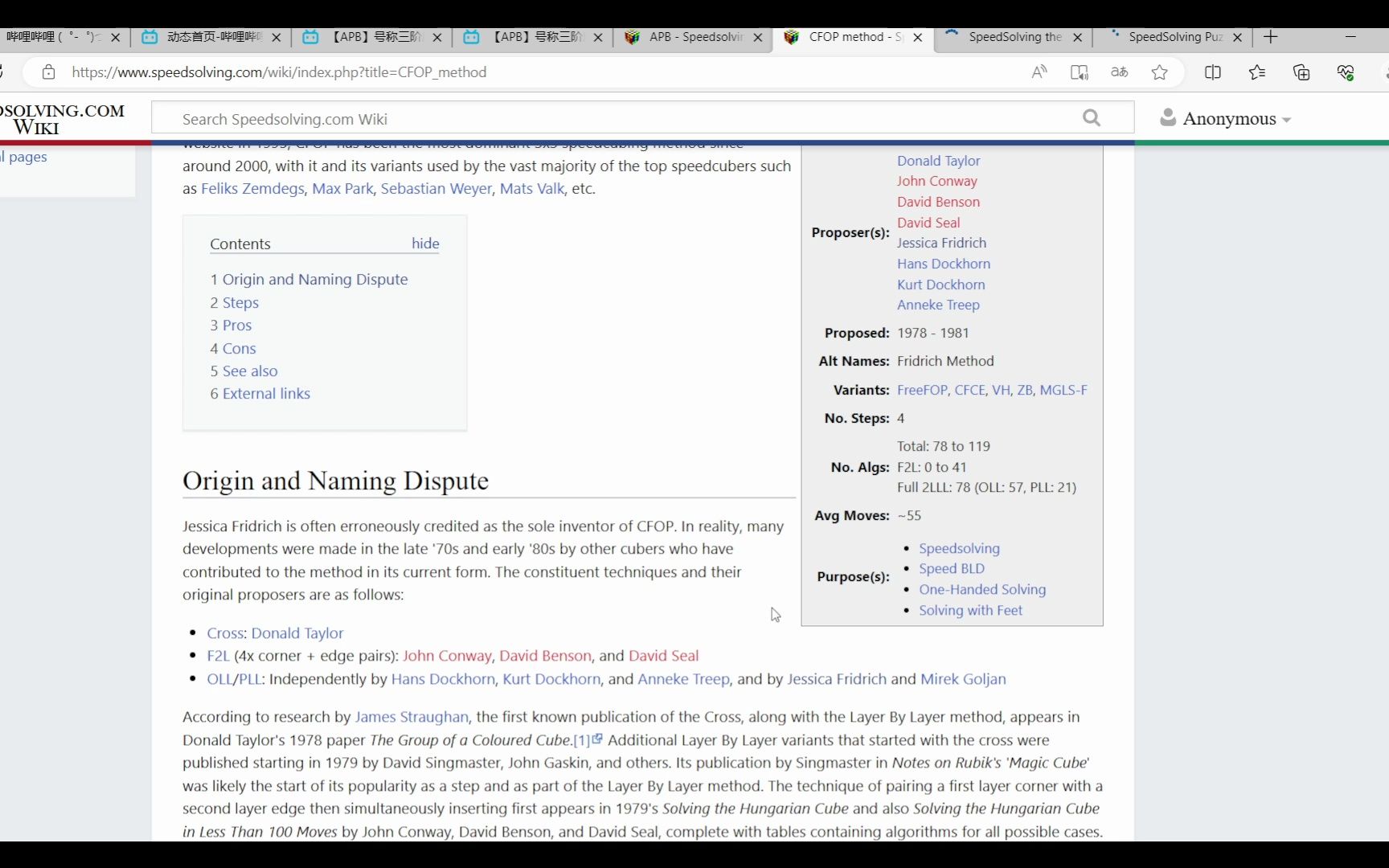Open the David Seal infobox link
This screenshot has height=868, width=1389.
(x=928, y=223)
